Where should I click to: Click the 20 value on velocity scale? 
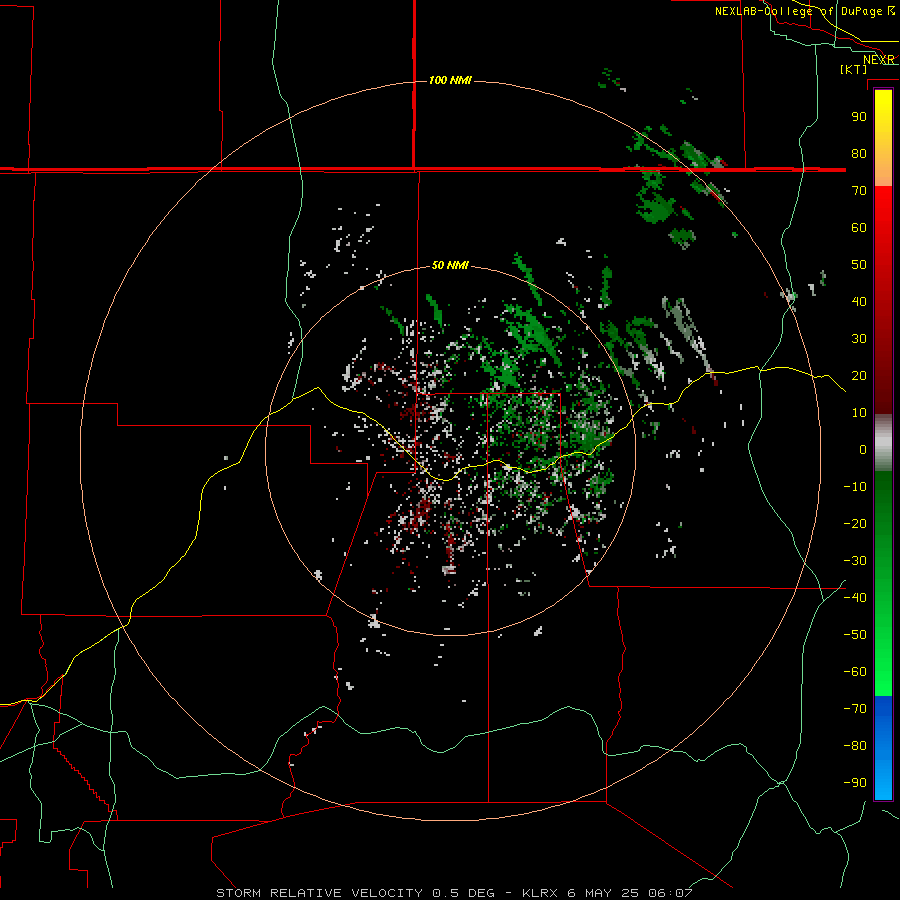859,375
